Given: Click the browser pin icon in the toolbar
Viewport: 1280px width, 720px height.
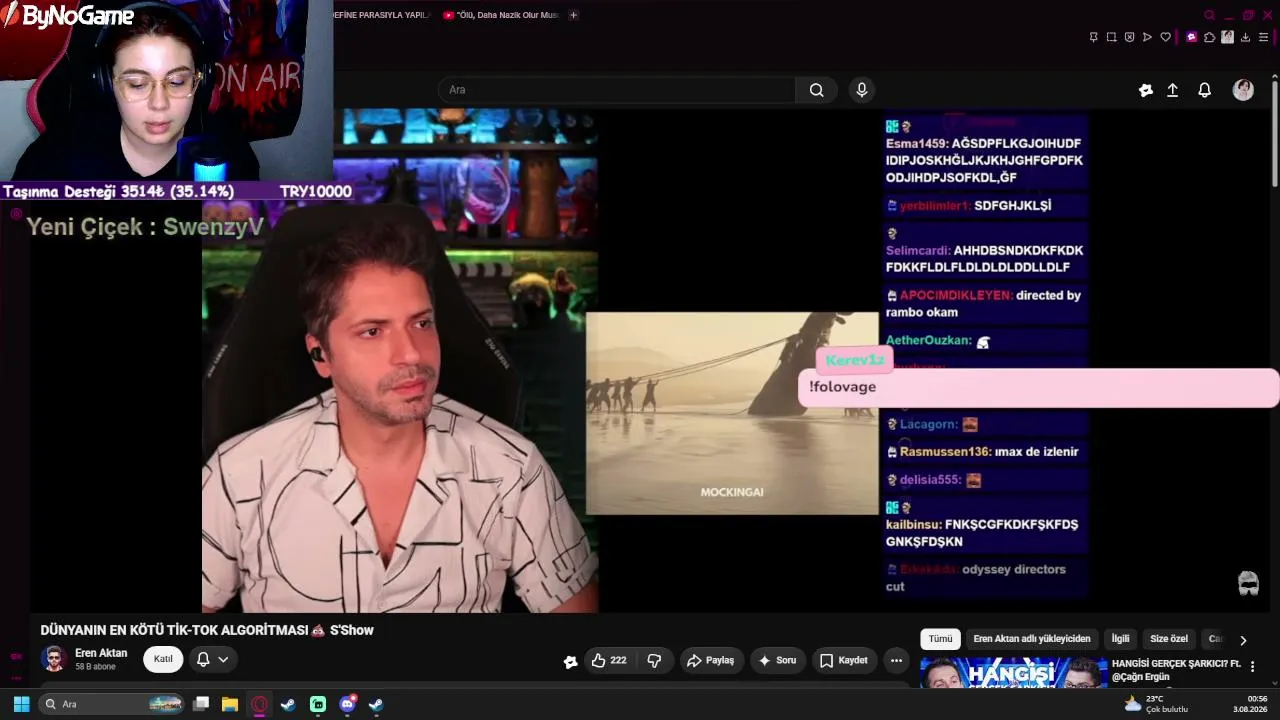Looking at the screenshot, I should (1093, 37).
